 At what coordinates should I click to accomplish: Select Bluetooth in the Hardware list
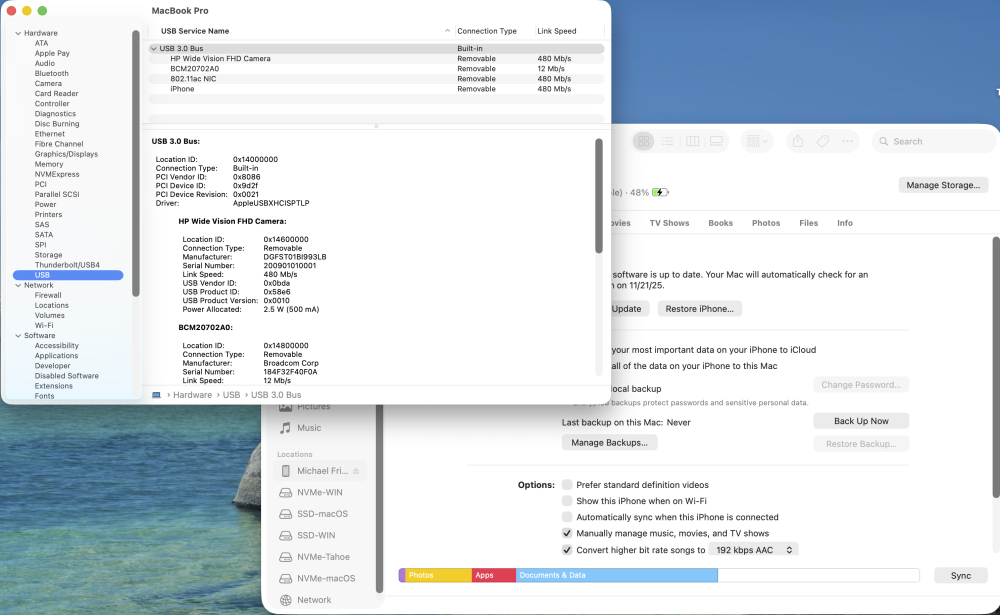[x=52, y=73]
